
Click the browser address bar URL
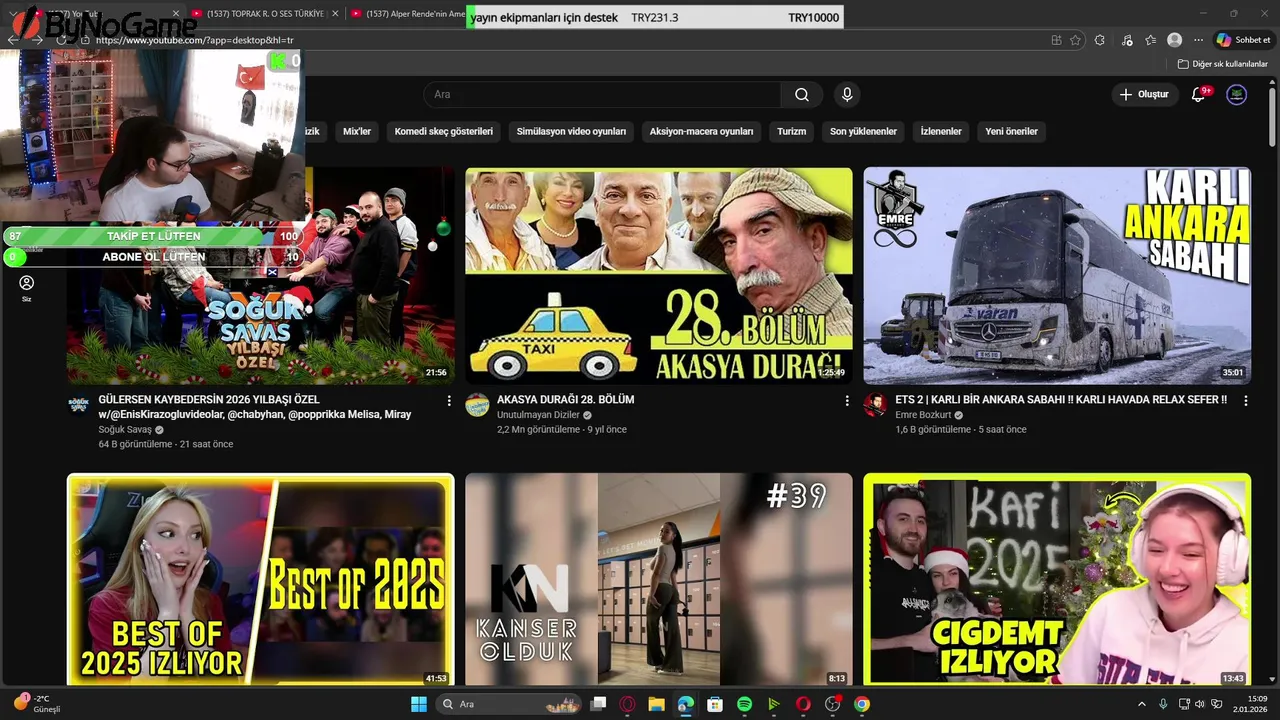click(x=194, y=40)
